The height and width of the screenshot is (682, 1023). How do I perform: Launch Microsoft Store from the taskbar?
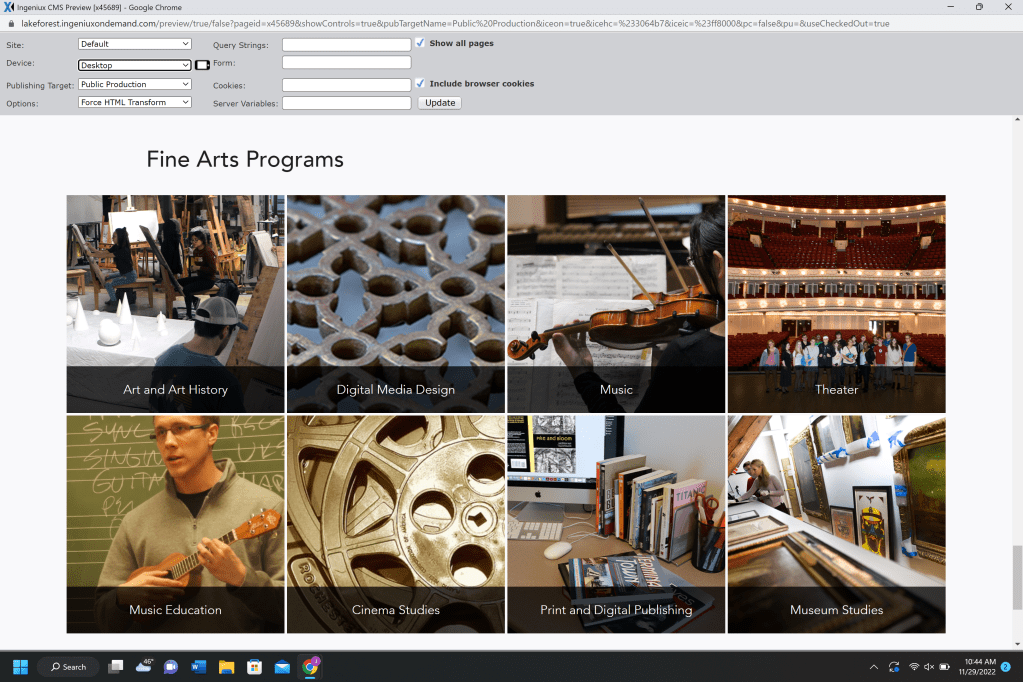pos(254,667)
